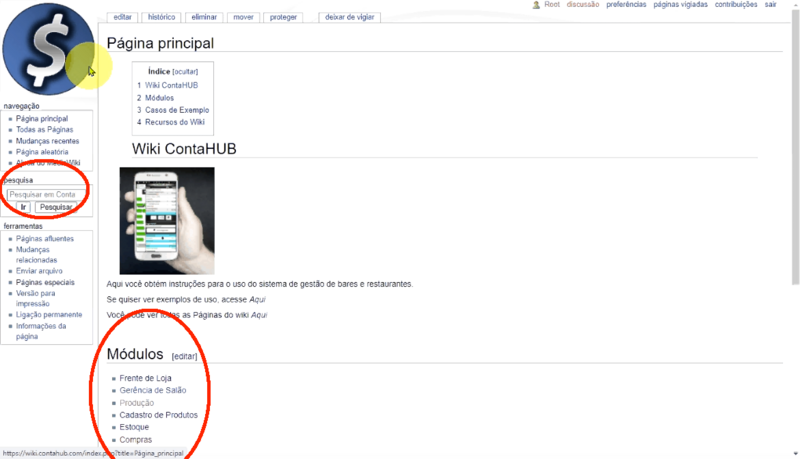Open the editar tab
This screenshot has width=800, height=459.
click(122, 17)
